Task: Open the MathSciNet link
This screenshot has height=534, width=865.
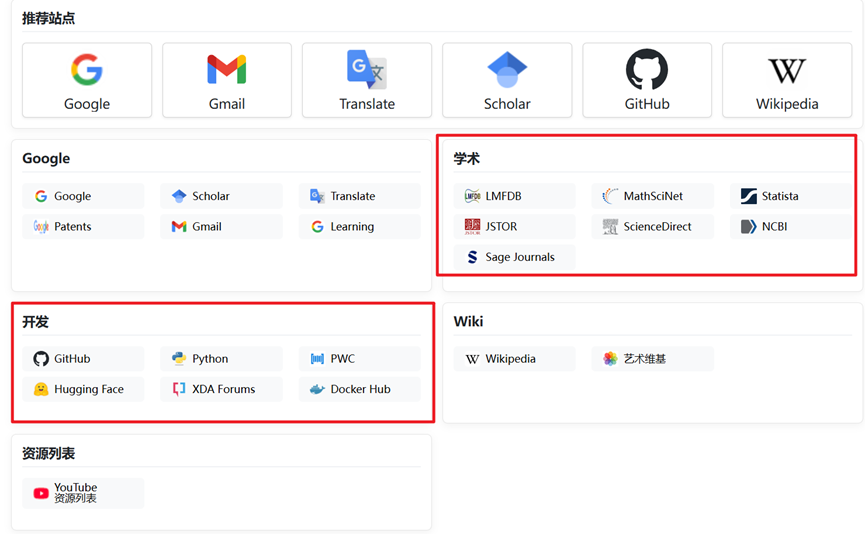Action: point(653,196)
